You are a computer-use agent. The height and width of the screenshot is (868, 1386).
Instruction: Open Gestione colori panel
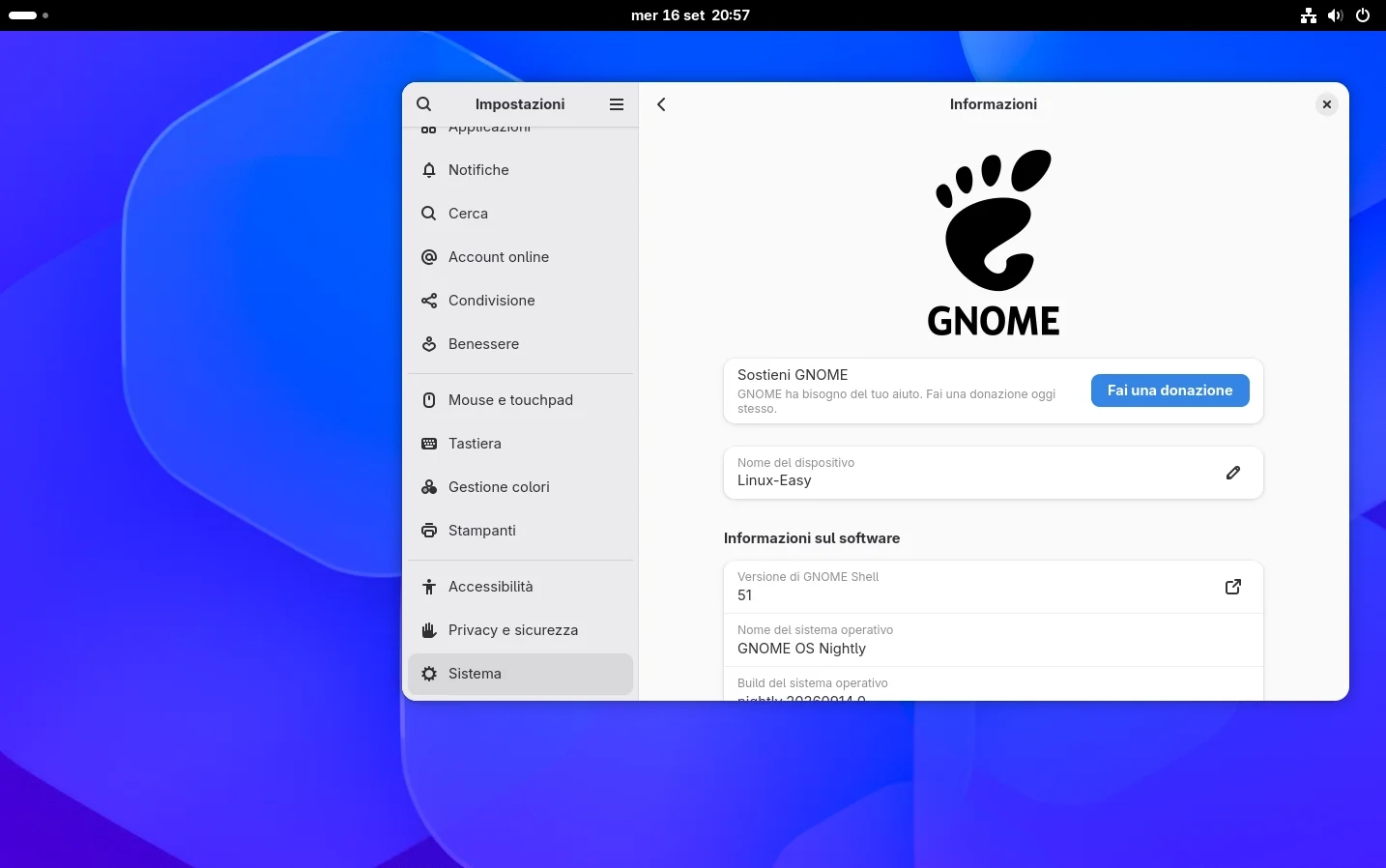[x=521, y=487]
